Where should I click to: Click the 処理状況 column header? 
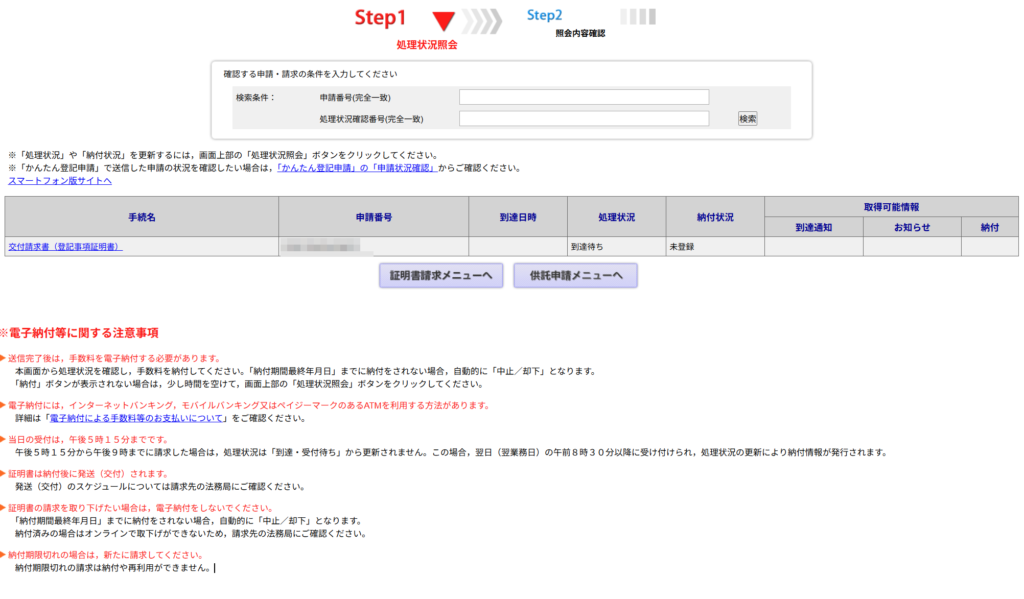pyautogui.click(x=616, y=217)
